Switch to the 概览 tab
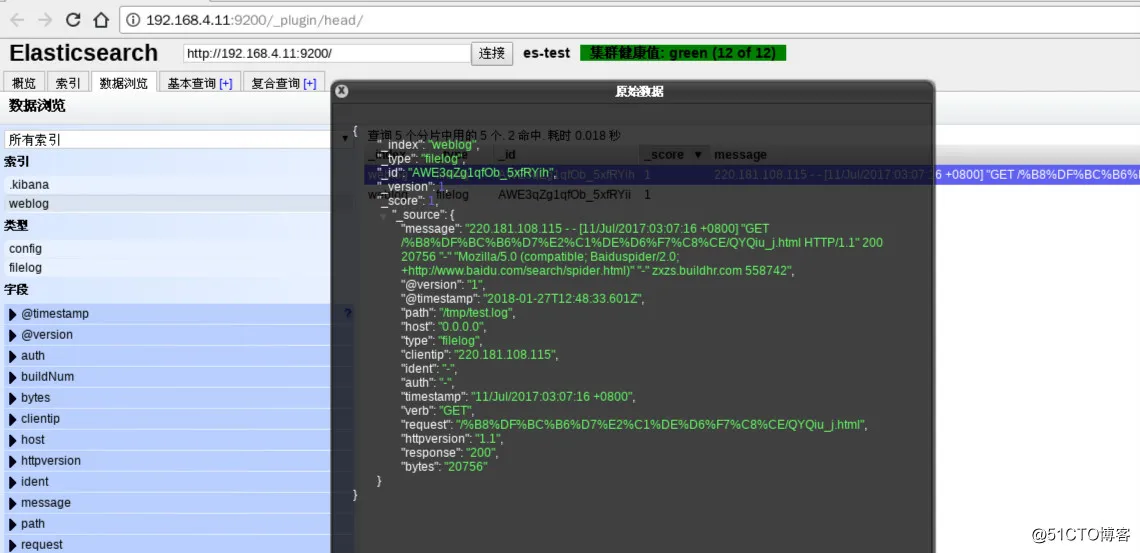 pyautogui.click(x=24, y=83)
